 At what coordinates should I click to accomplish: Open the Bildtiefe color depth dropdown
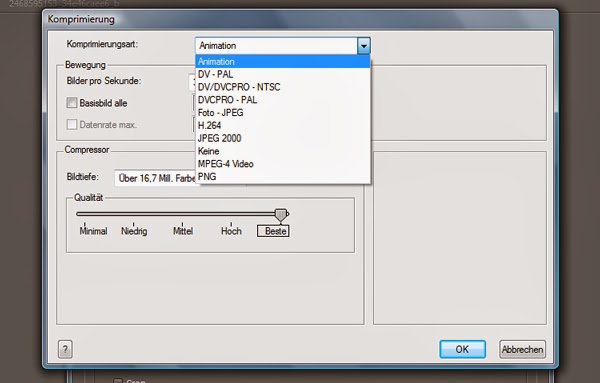tap(155, 178)
